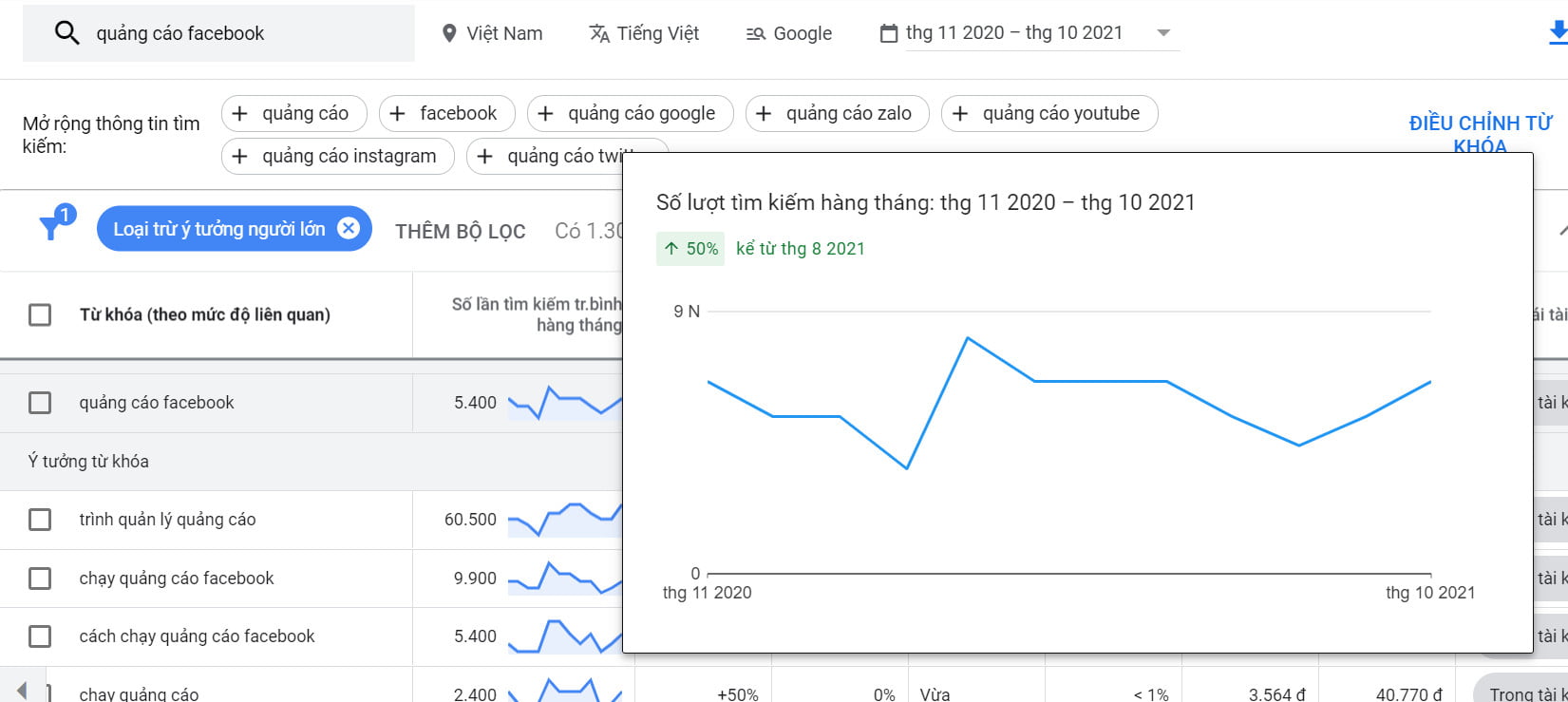1568x702 pixels.
Task: Add 'quảng cáo youtube' broadening chip
Action: click(x=1050, y=113)
